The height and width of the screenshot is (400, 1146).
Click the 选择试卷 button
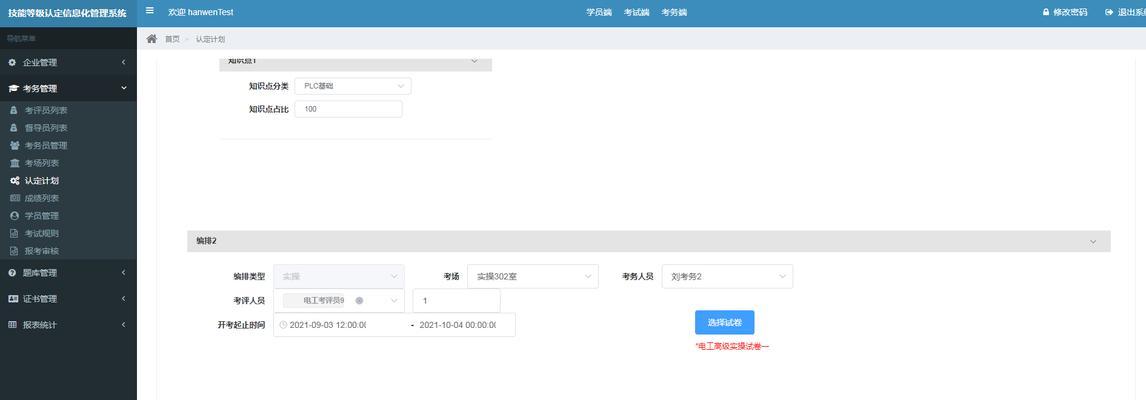click(x=724, y=322)
